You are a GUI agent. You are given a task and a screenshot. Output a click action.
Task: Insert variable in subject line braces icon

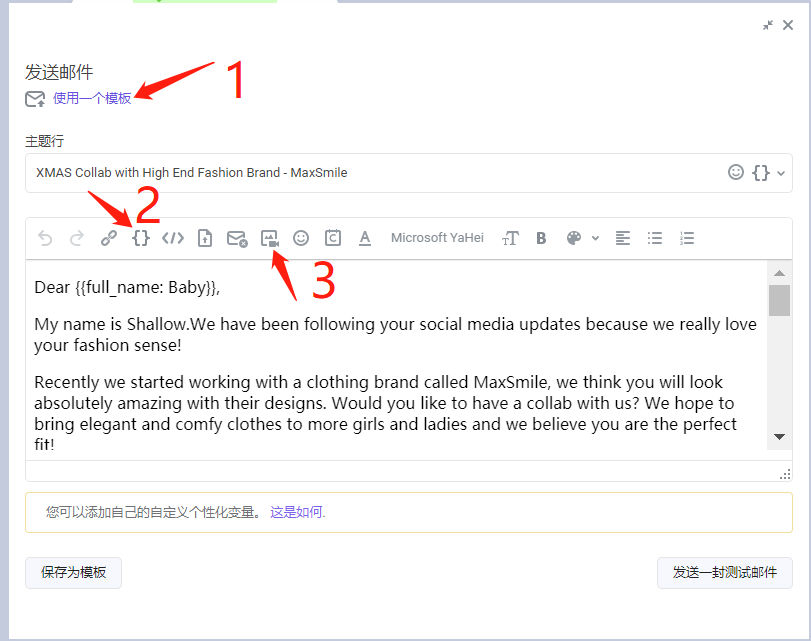click(761, 172)
